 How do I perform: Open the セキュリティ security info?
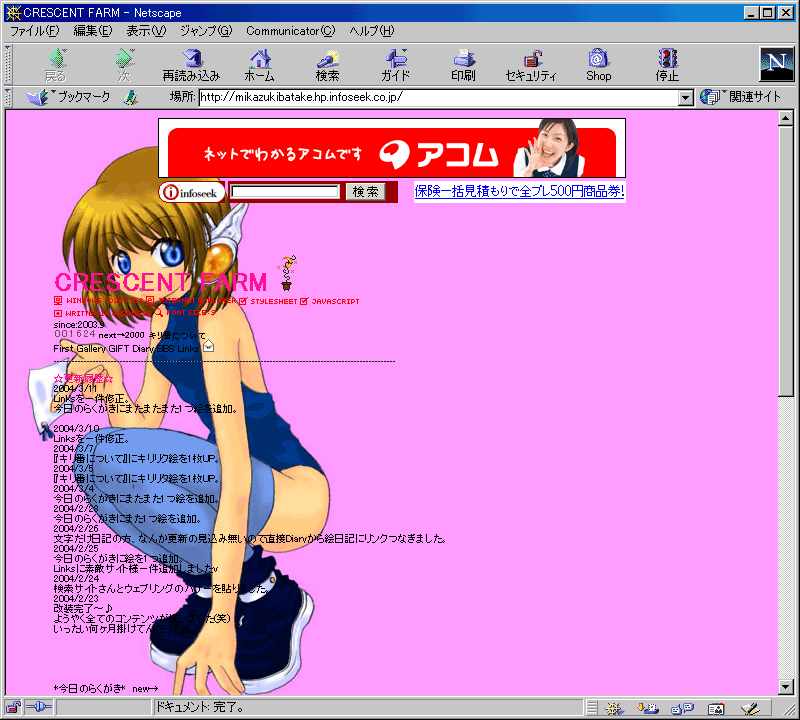pyautogui.click(x=531, y=65)
